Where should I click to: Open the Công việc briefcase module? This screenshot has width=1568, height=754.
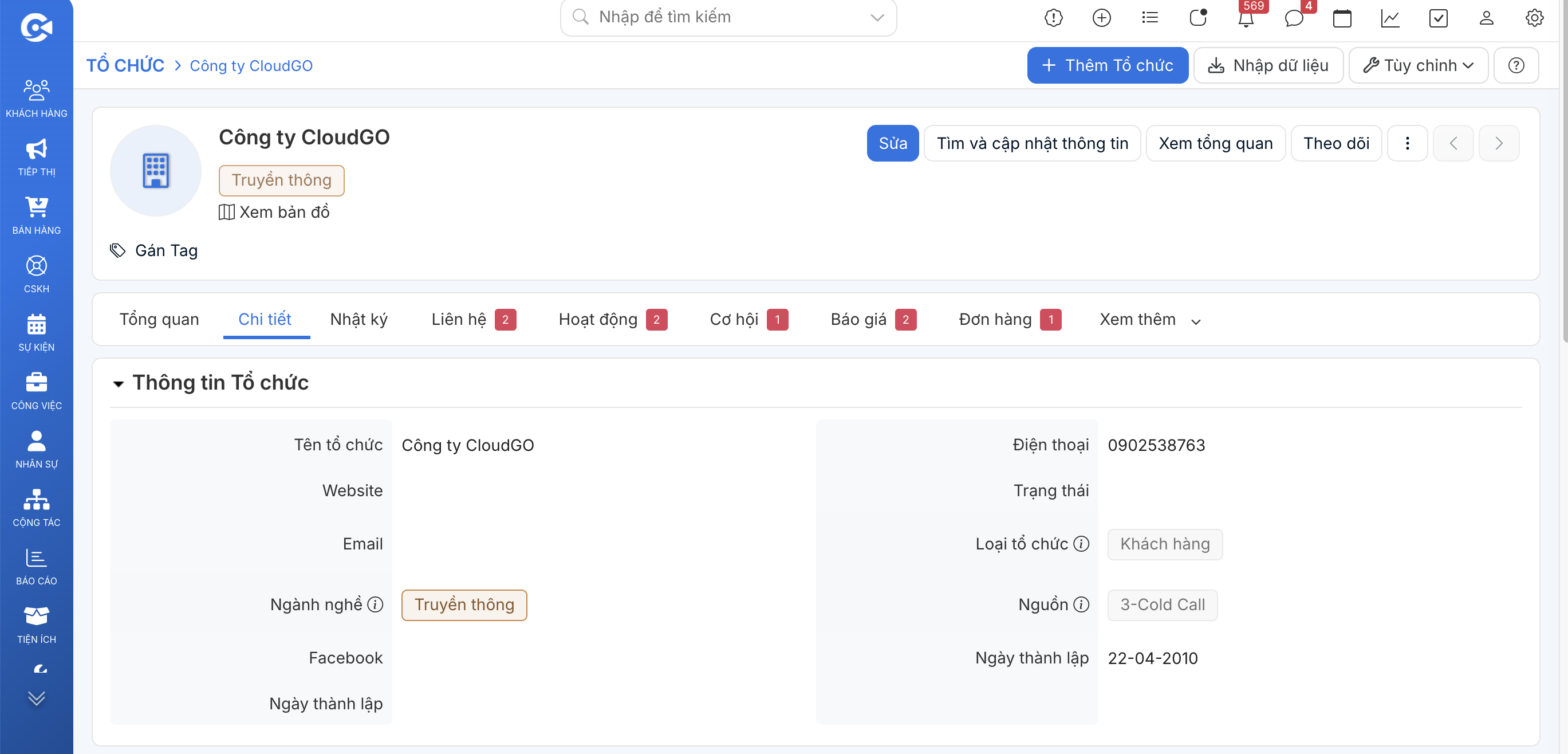tap(37, 391)
